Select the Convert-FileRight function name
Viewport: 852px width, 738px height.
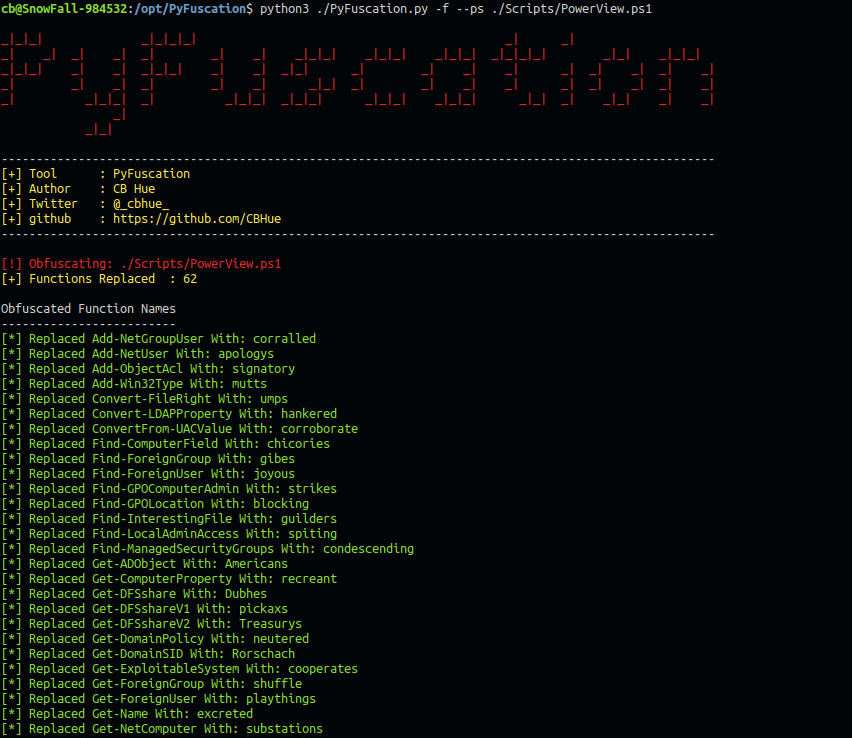click(152, 399)
